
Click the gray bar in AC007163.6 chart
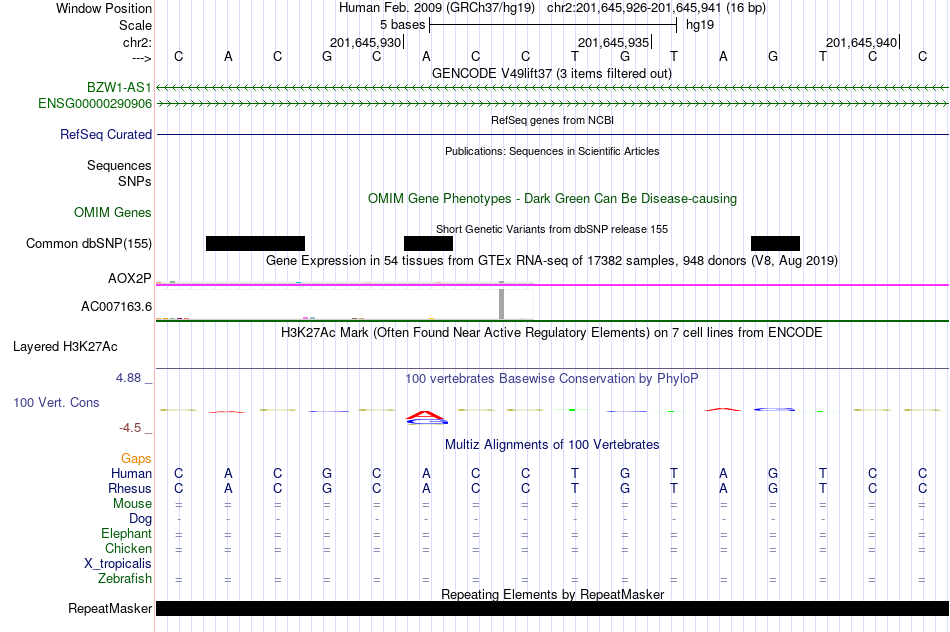coord(501,304)
